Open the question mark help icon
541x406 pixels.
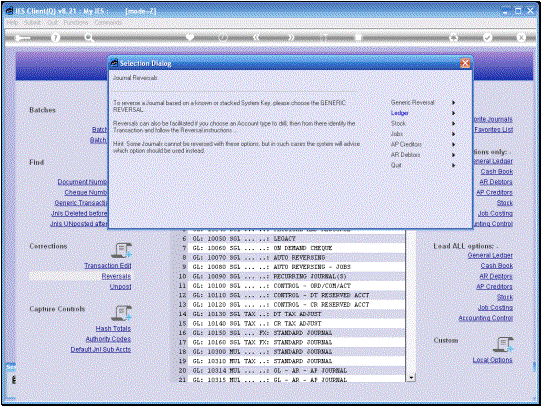tap(55, 38)
